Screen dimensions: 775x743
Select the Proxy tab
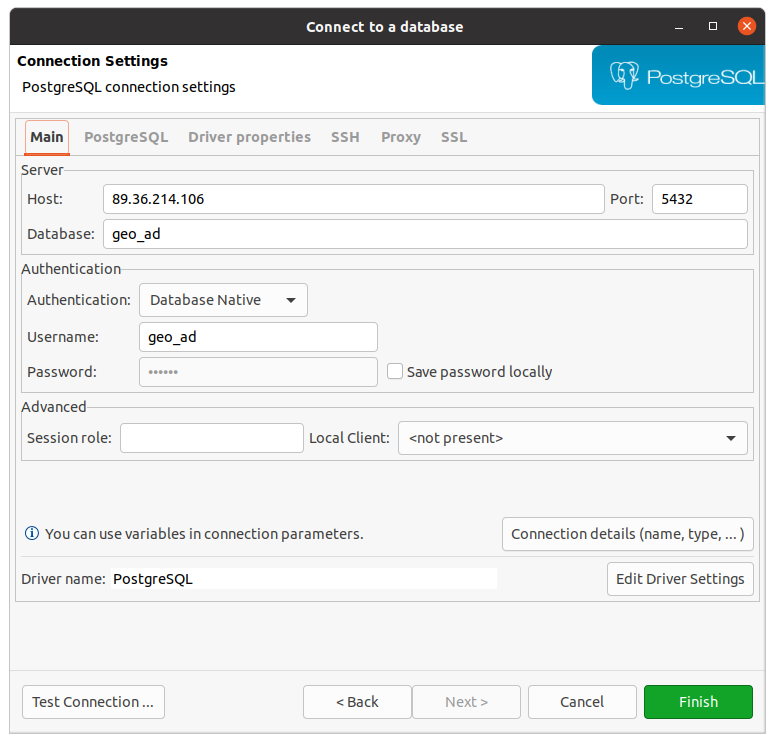400,137
